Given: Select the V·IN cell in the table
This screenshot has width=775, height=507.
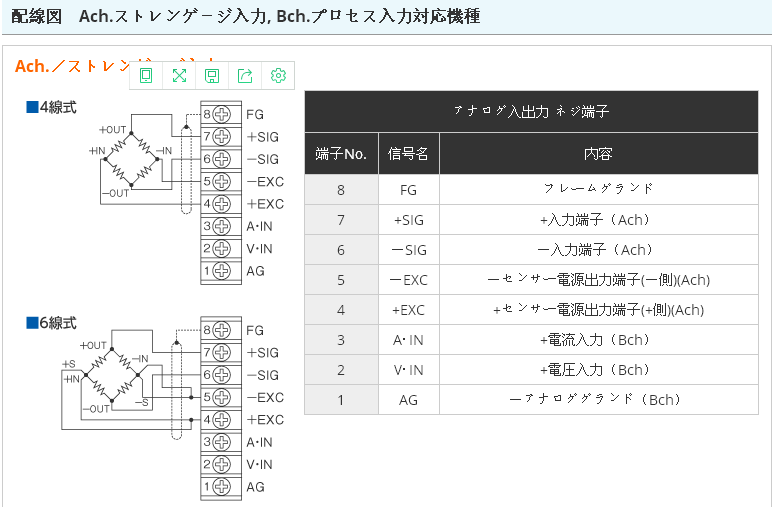Looking at the screenshot, I should click(408, 370).
